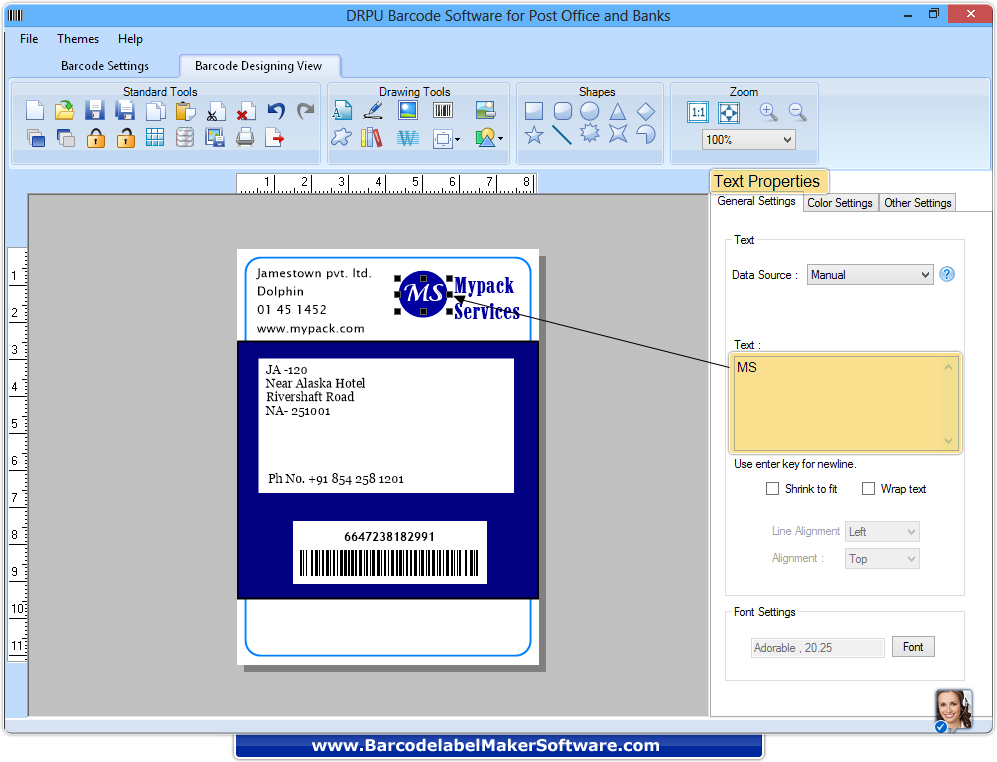Open a file with the folder icon

coord(64,111)
